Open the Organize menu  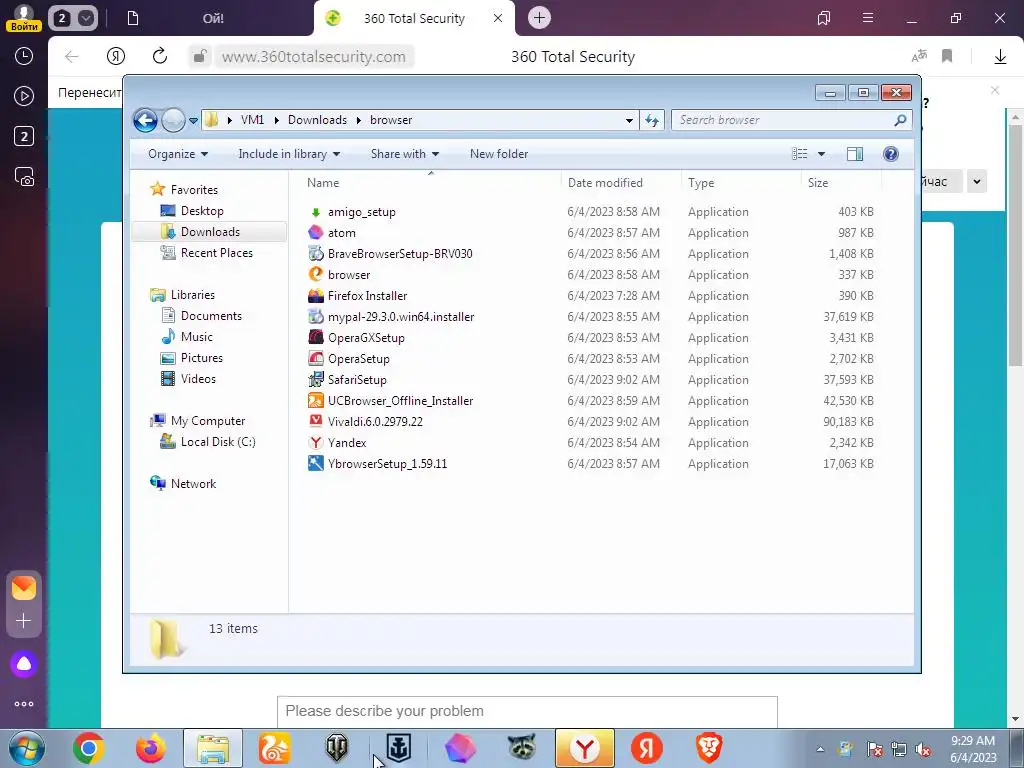[178, 154]
